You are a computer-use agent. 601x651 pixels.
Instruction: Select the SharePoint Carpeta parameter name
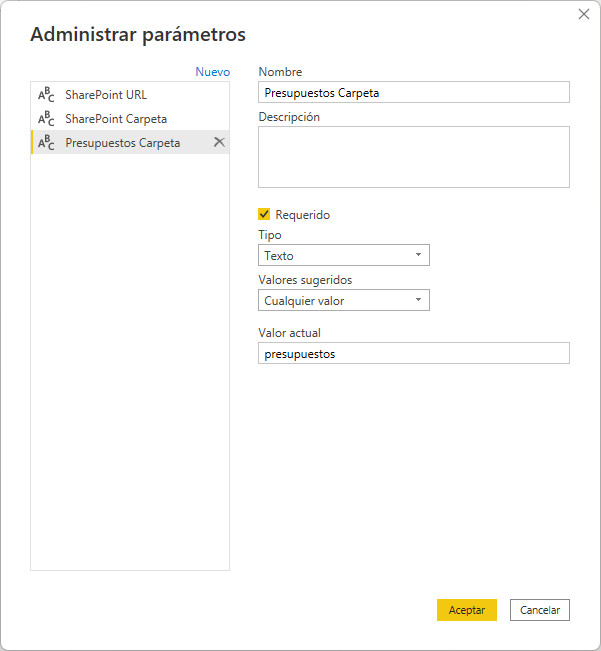(116, 119)
